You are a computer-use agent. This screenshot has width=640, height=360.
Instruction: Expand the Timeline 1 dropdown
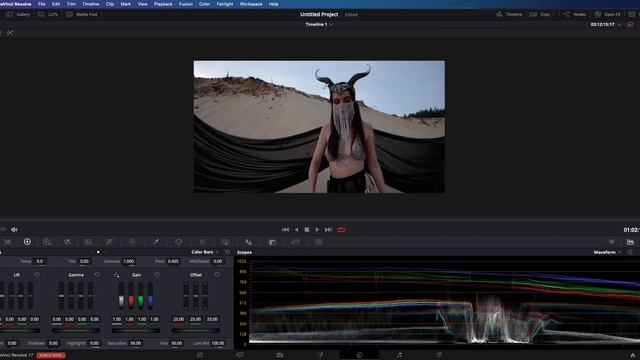(x=331, y=24)
